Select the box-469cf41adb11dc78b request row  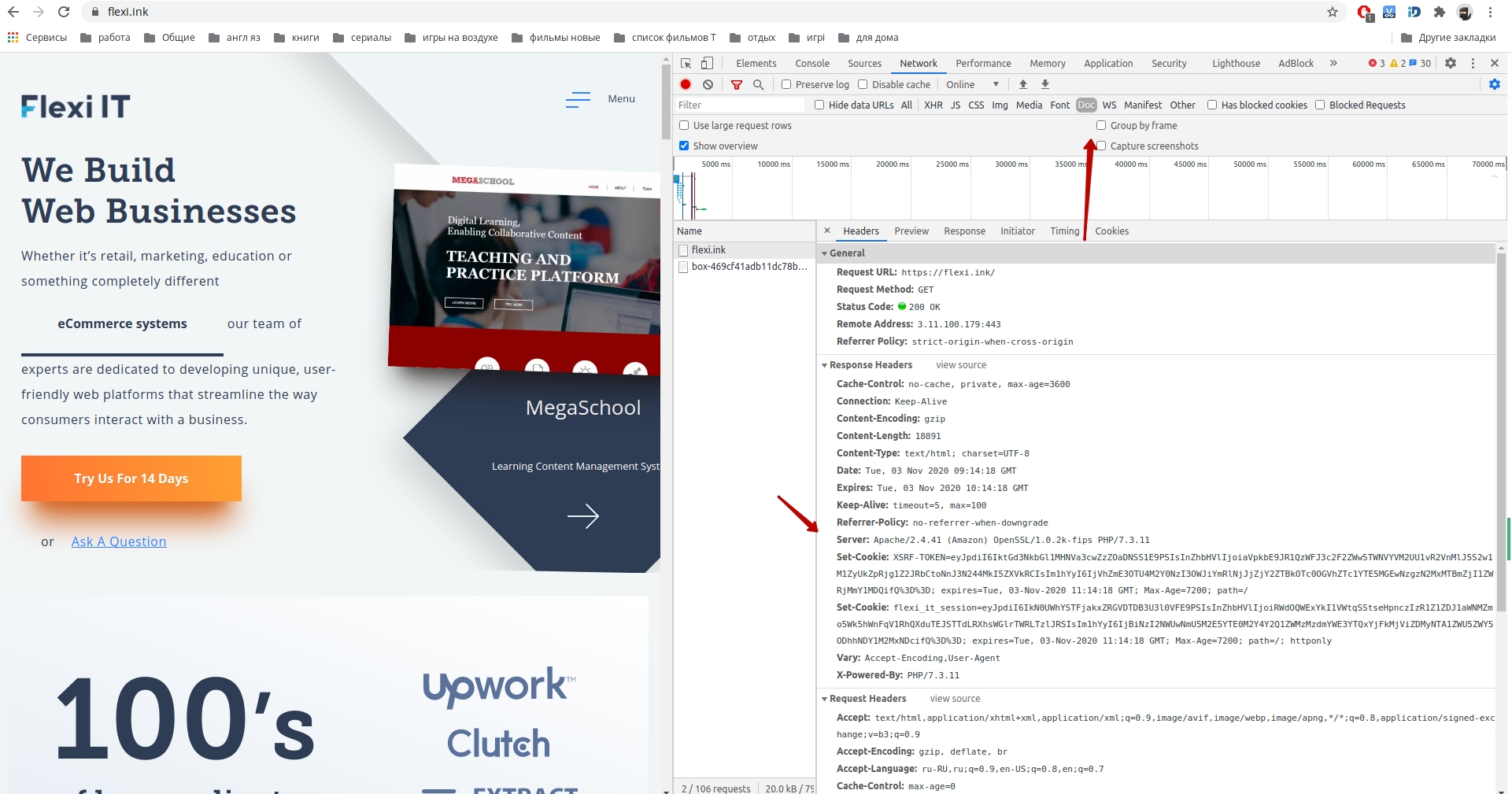click(745, 267)
